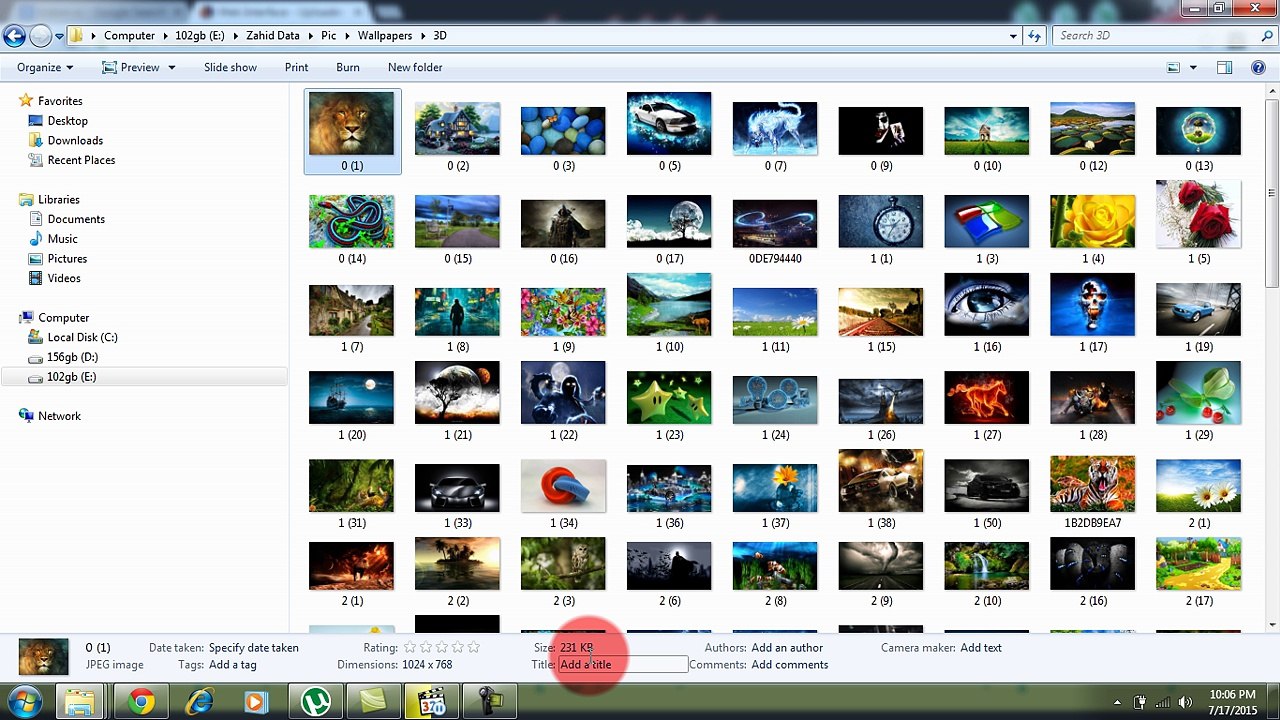
Task: Click the Preview toolbar button
Action: tap(130, 68)
